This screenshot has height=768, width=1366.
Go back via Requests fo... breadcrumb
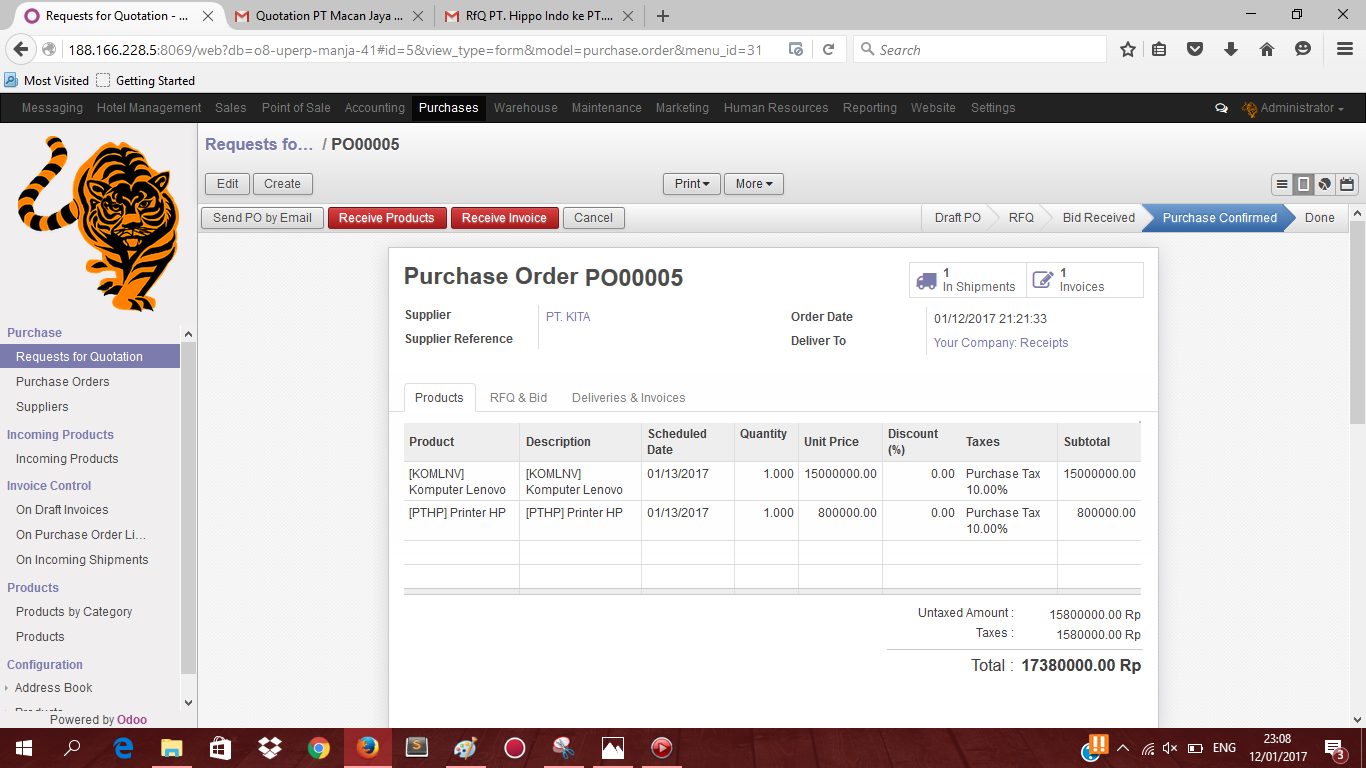(259, 145)
